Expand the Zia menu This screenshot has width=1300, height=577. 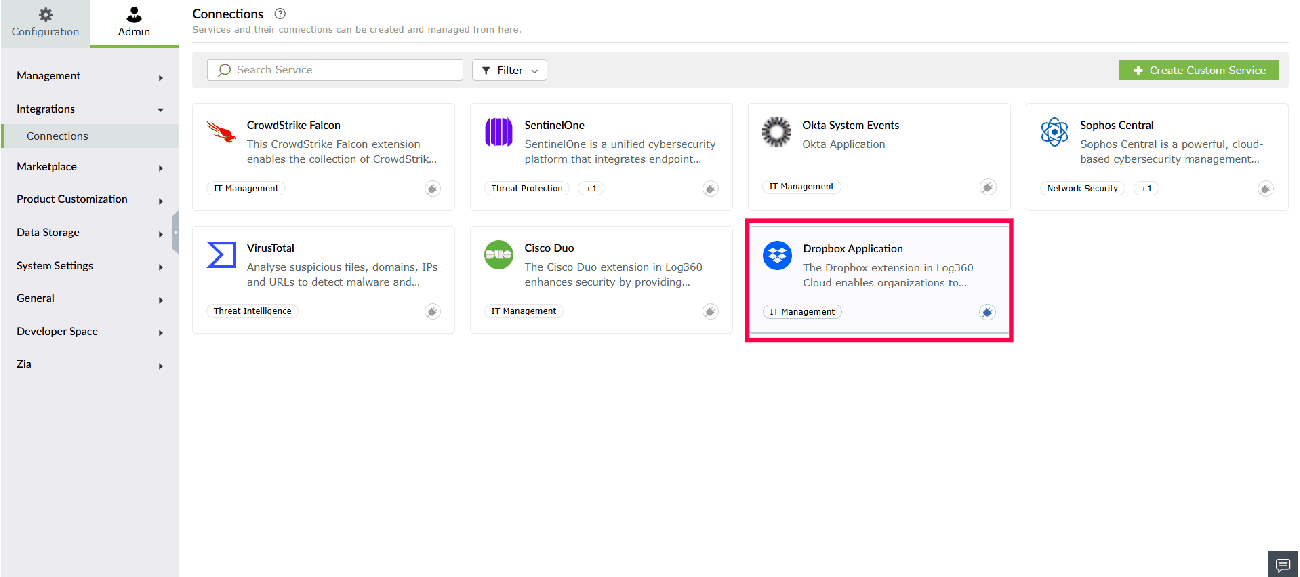89,365
